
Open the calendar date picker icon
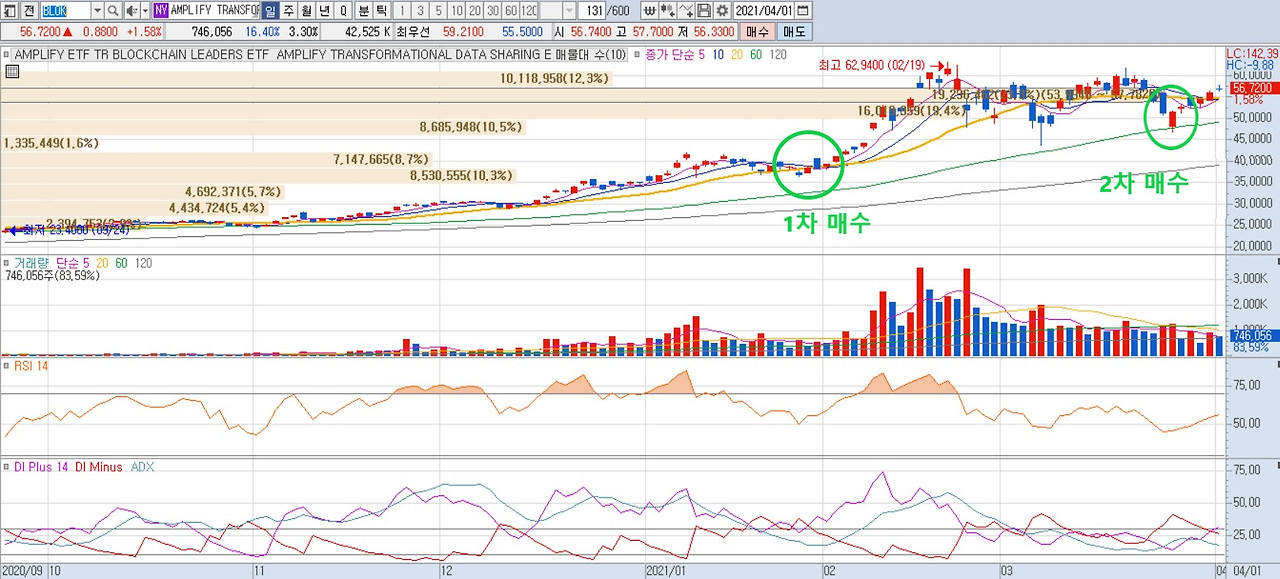tap(804, 10)
